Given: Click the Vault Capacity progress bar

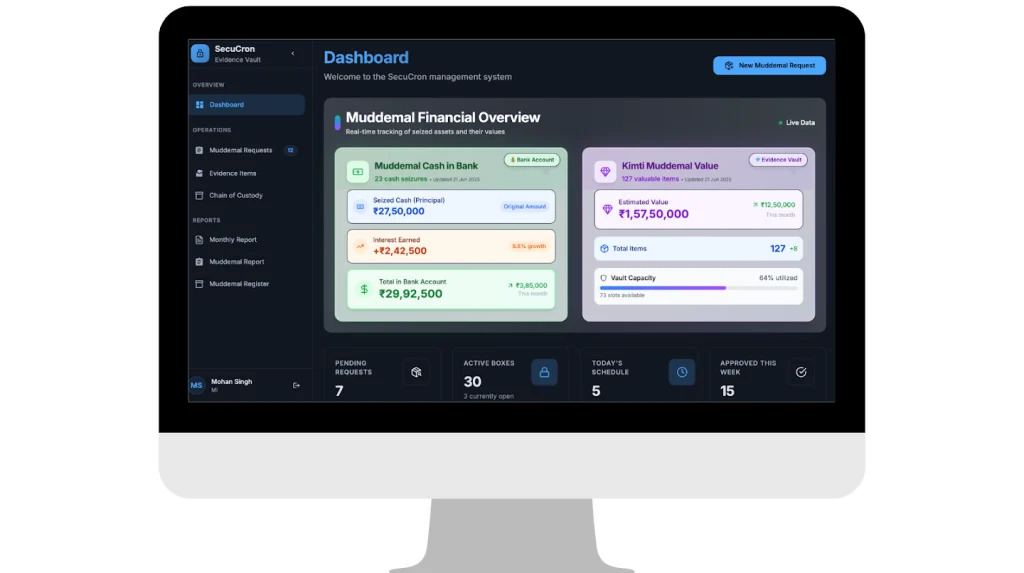Looking at the screenshot, I should click(698, 288).
